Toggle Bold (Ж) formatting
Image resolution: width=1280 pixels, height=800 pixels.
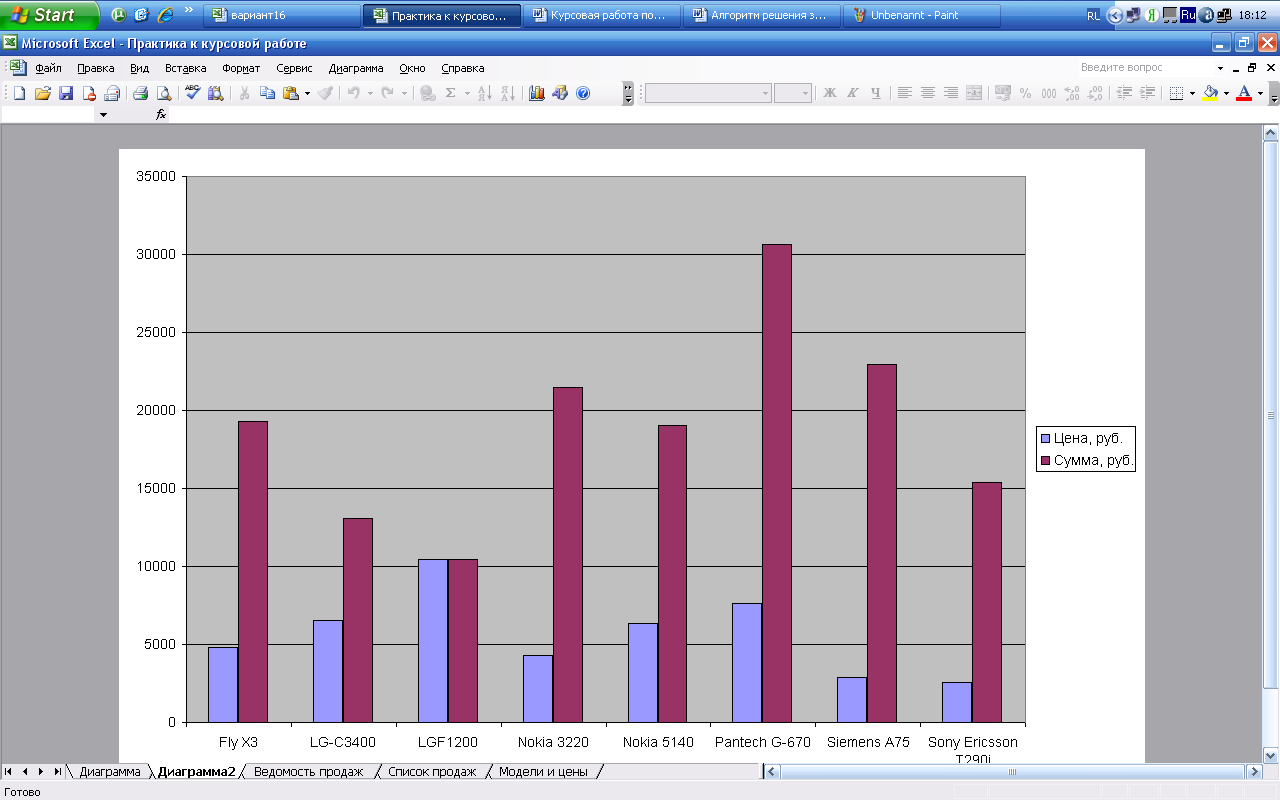point(830,93)
